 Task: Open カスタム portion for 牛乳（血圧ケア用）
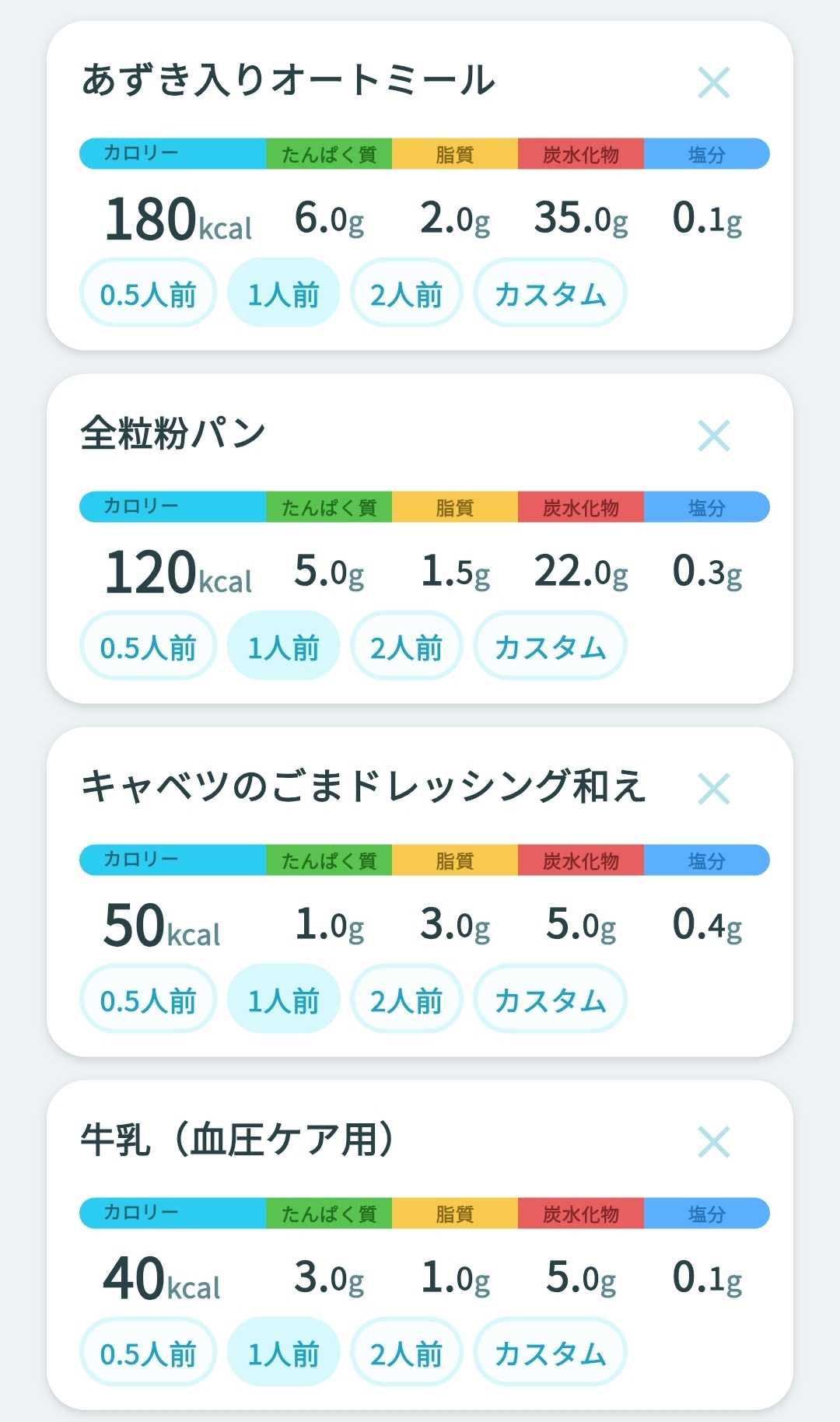550,1352
